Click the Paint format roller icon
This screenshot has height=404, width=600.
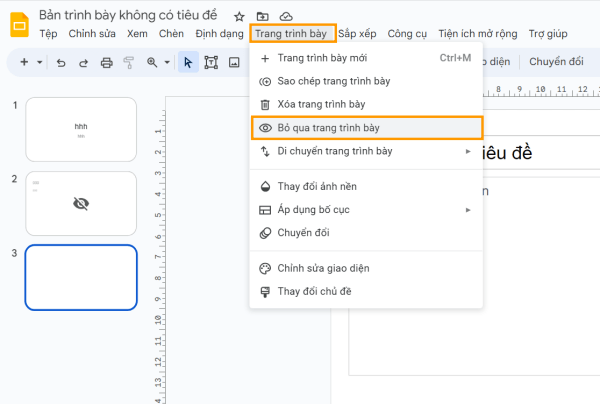[x=129, y=62]
